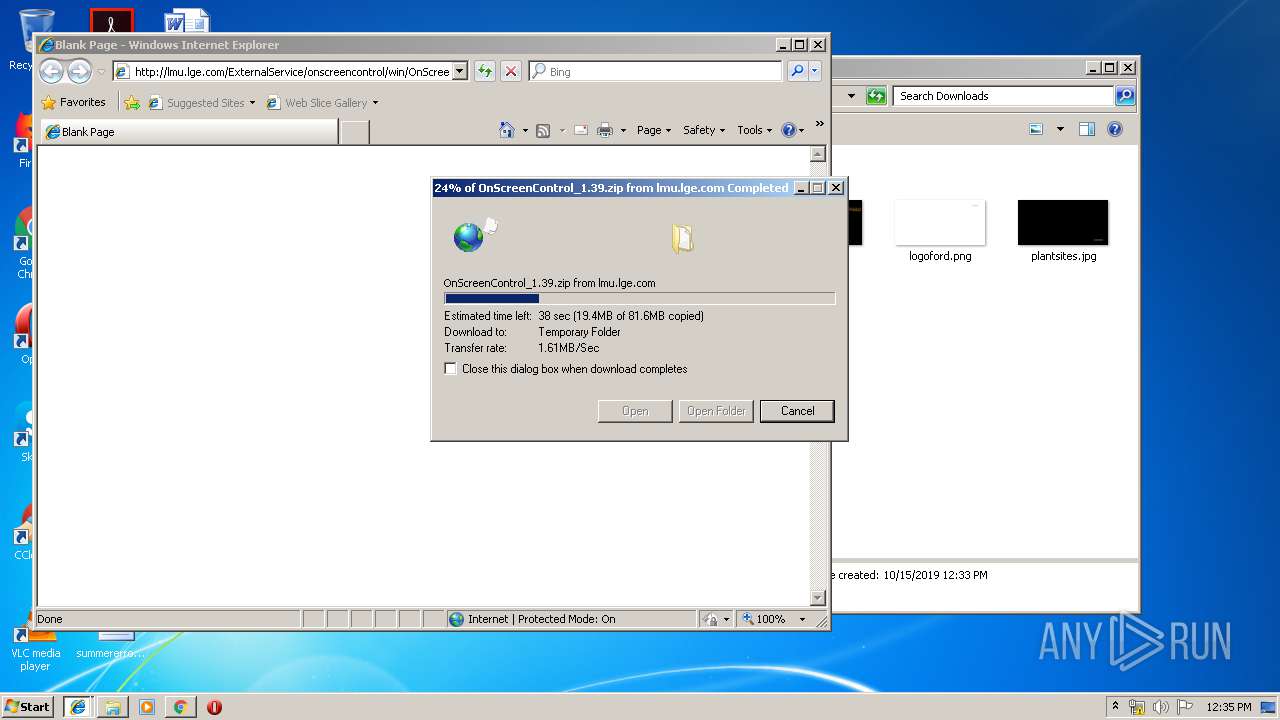1280x720 pixels.
Task: Open the Web Slice Gallery link
Action: (x=322, y=103)
